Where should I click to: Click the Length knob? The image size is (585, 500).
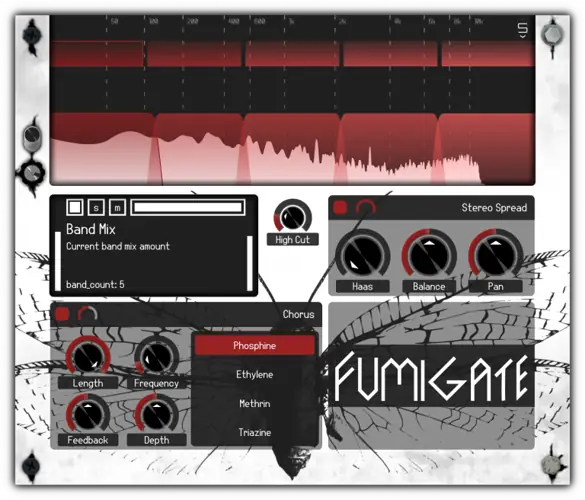pyautogui.click(x=88, y=356)
